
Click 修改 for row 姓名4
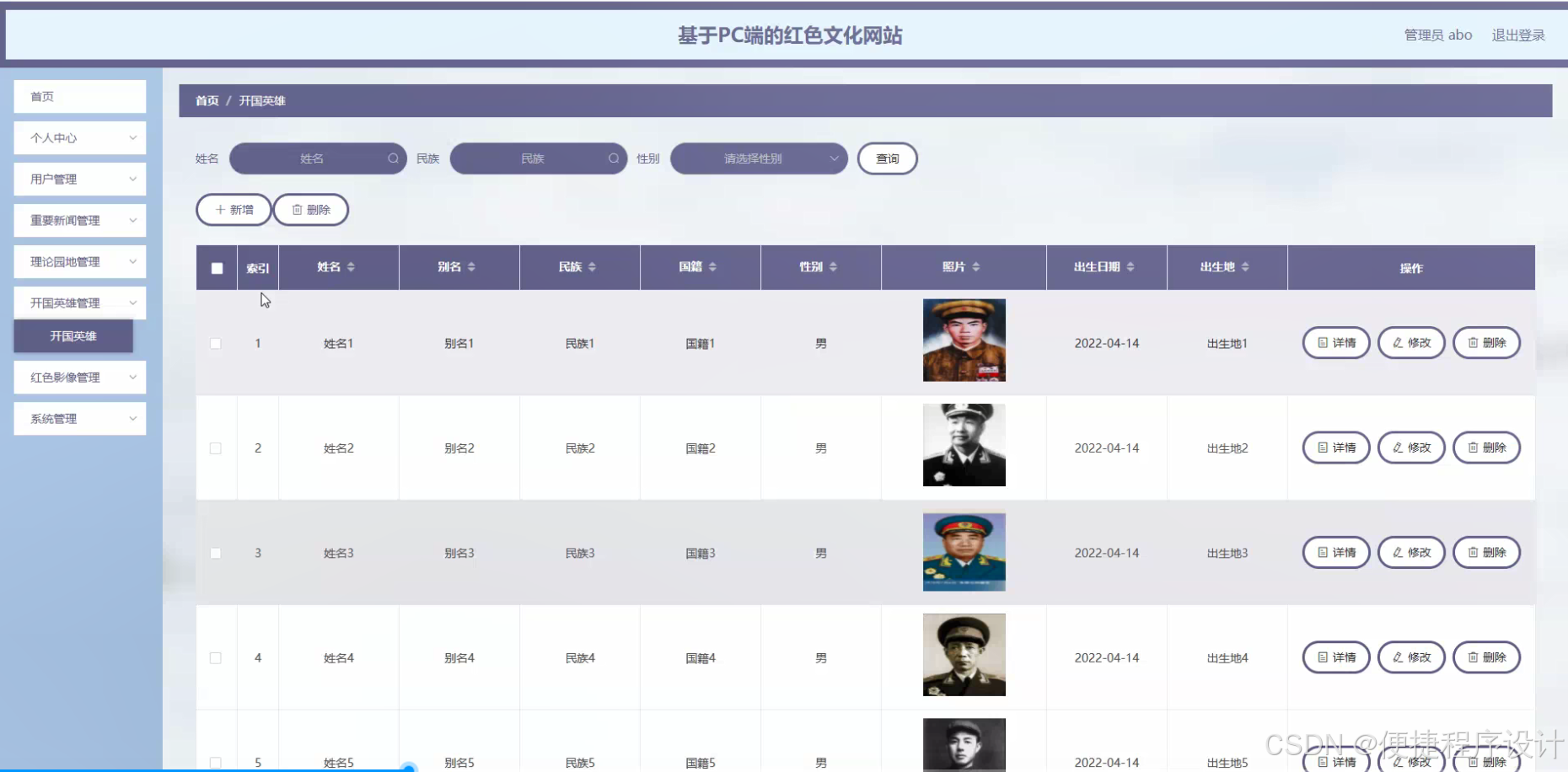[x=1411, y=657]
